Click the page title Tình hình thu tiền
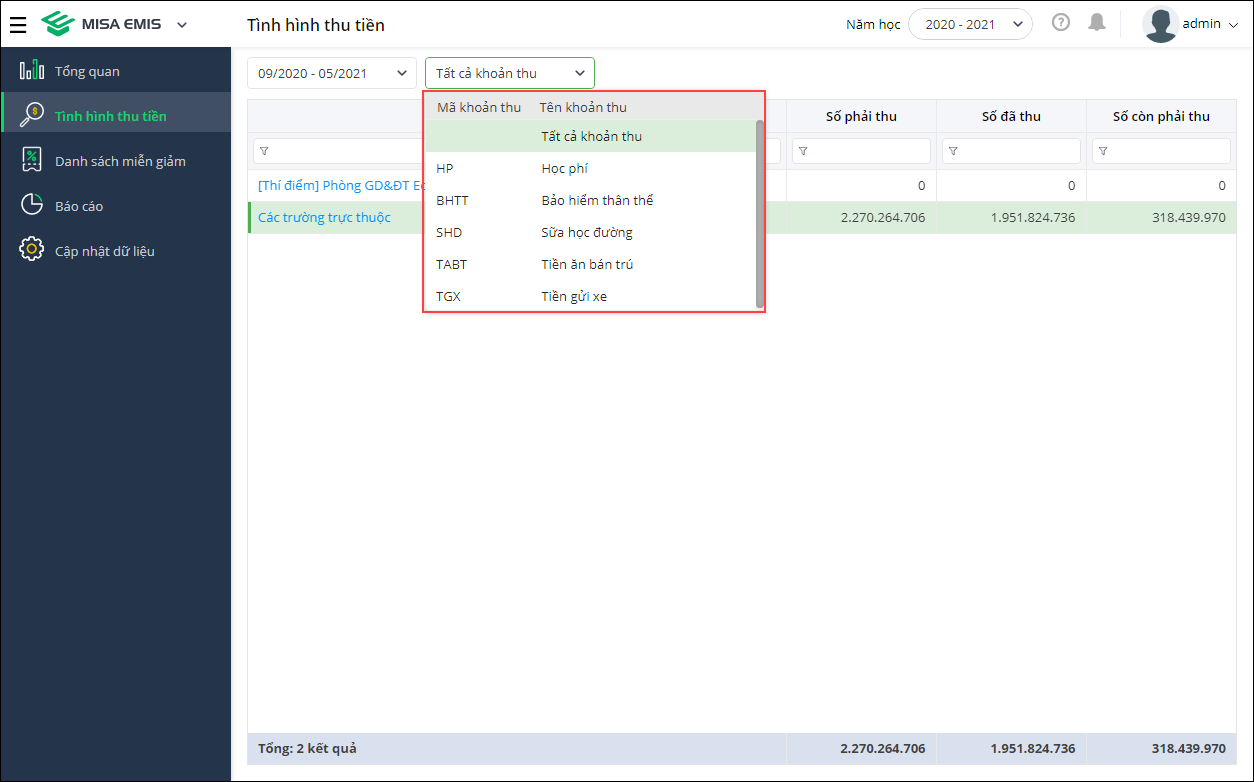 point(316,25)
